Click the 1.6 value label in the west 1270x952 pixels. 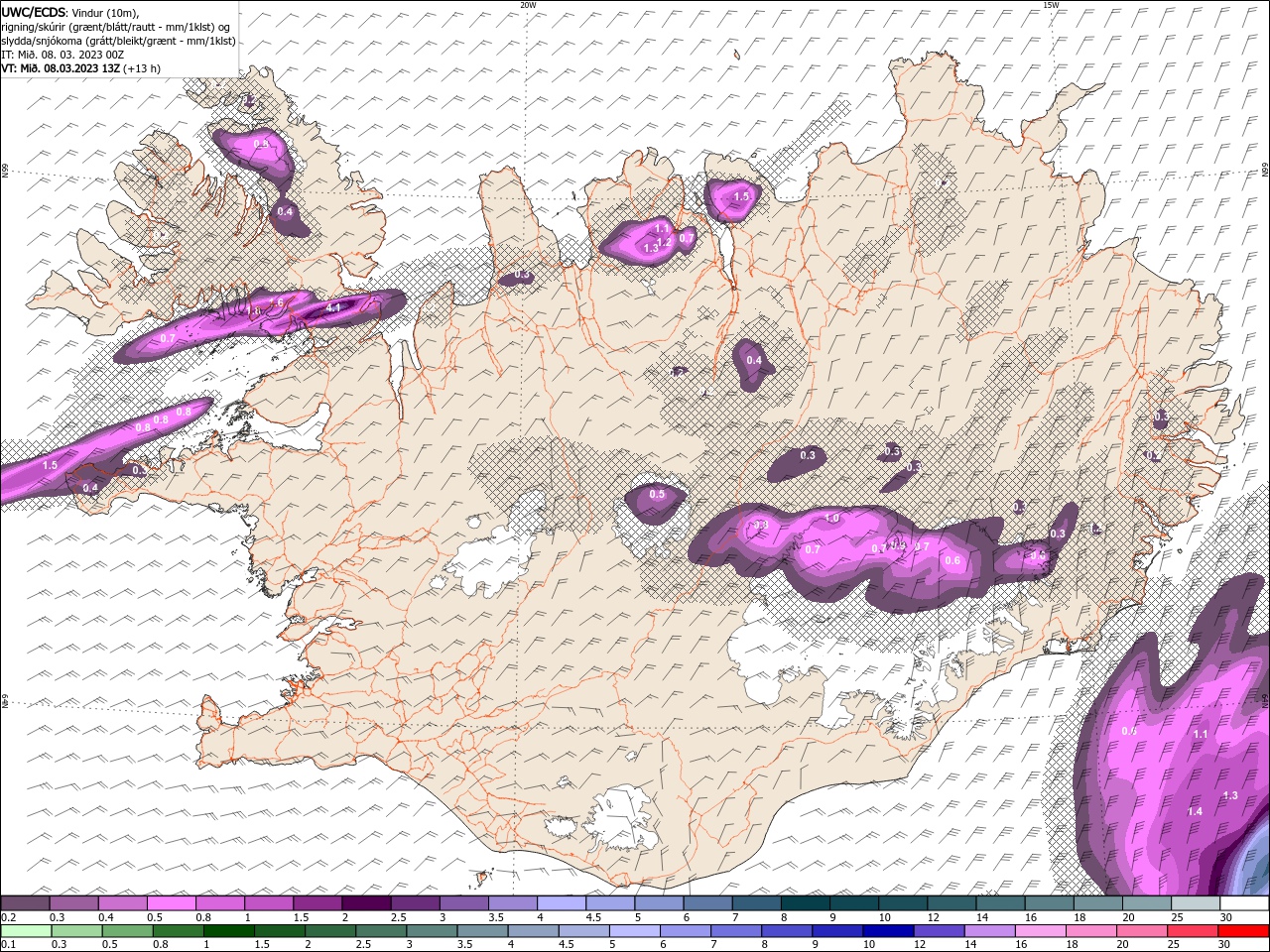[277, 302]
